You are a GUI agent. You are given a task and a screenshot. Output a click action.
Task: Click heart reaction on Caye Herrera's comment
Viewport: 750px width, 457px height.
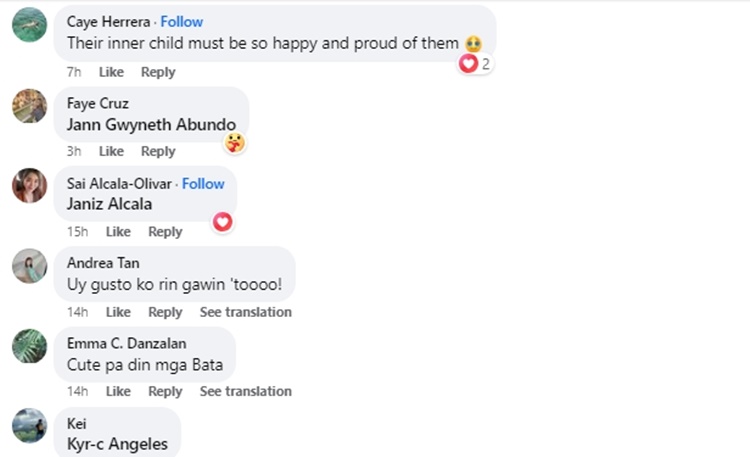[x=468, y=64]
